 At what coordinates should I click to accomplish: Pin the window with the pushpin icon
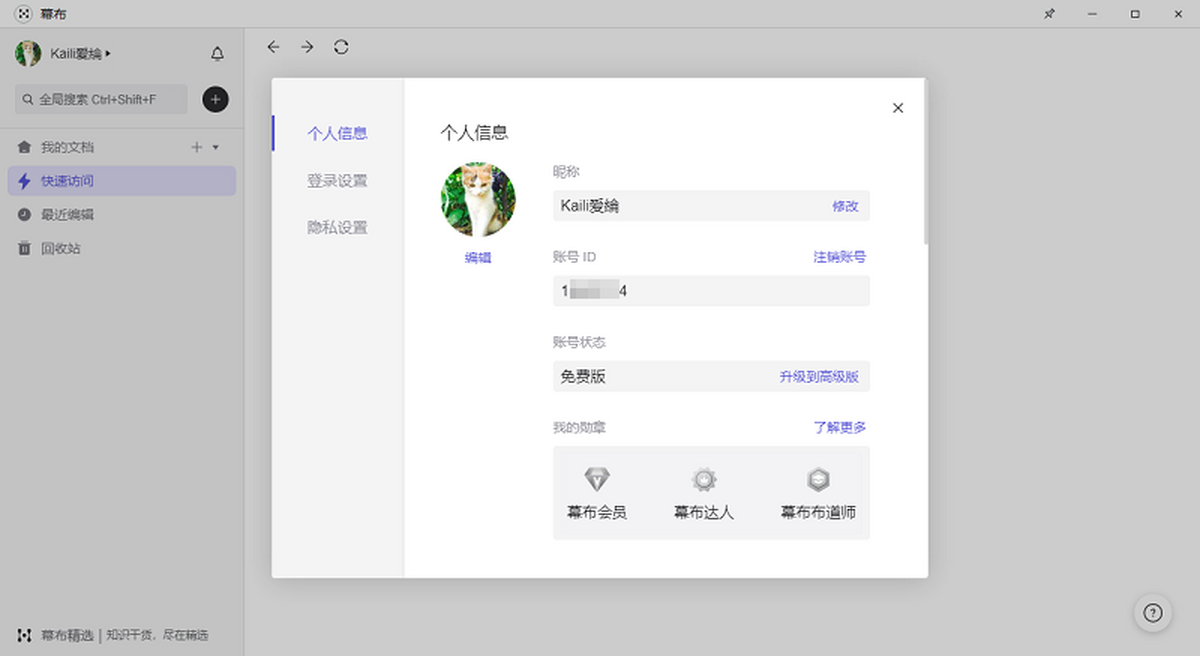pos(1049,14)
